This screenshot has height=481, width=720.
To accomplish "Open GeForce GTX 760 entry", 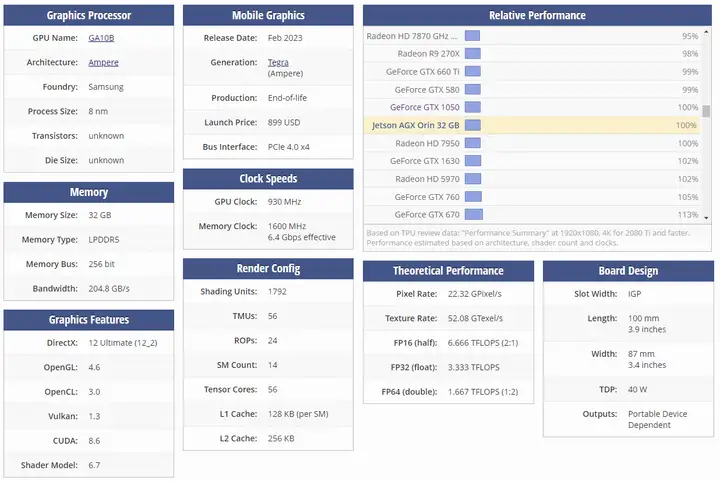I will pos(427,197).
